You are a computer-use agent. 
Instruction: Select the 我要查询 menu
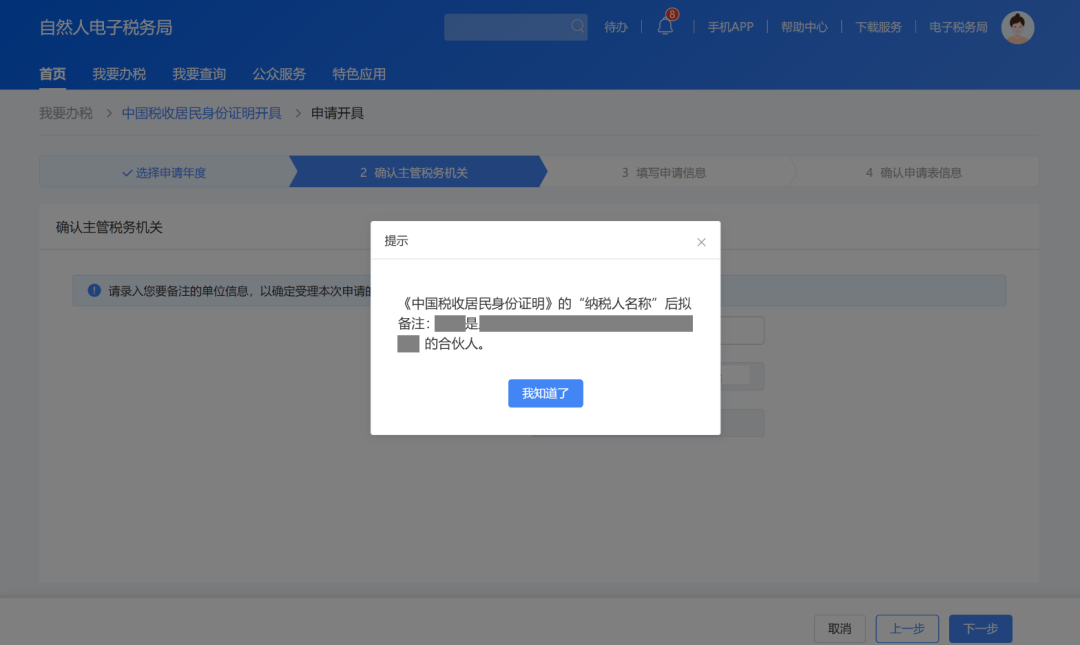[x=199, y=74]
